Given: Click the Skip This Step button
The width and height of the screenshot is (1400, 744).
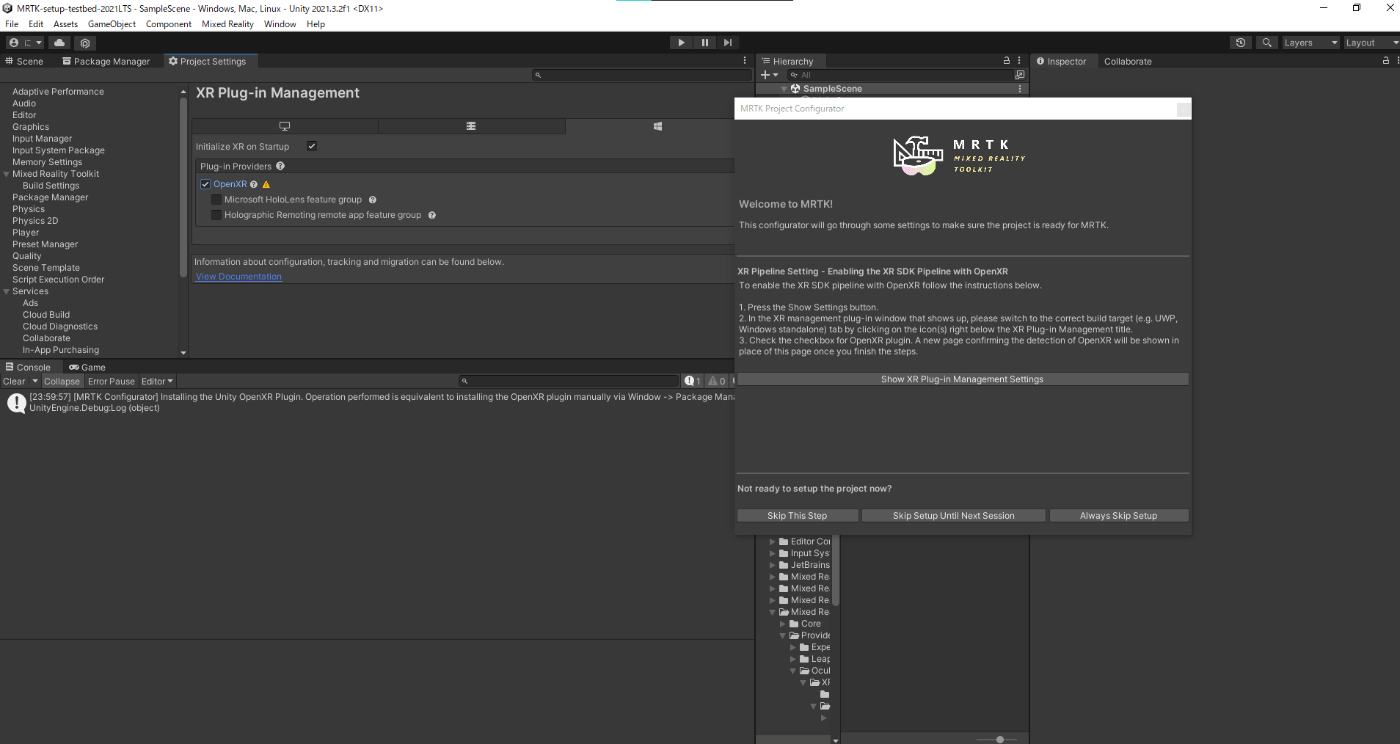Looking at the screenshot, I should pyautogui.click(x=797, y=516).
